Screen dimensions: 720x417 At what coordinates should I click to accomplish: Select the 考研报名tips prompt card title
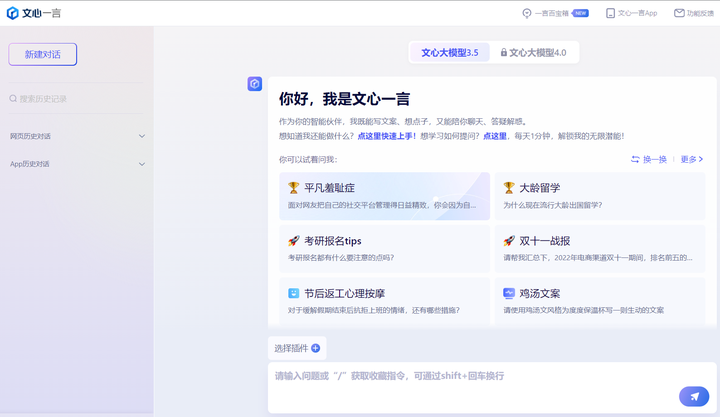332,241
